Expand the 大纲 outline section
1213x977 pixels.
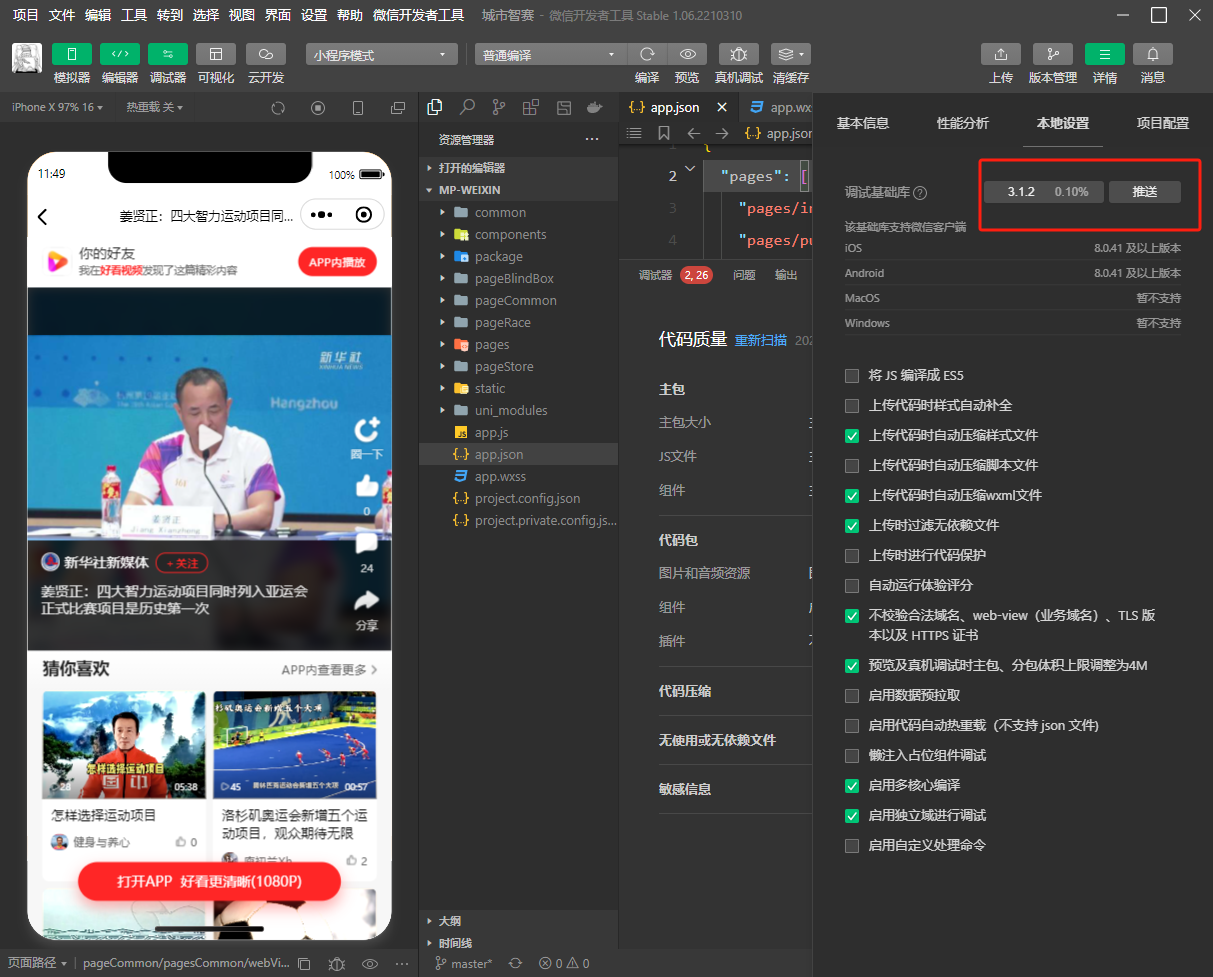(450, 920)
